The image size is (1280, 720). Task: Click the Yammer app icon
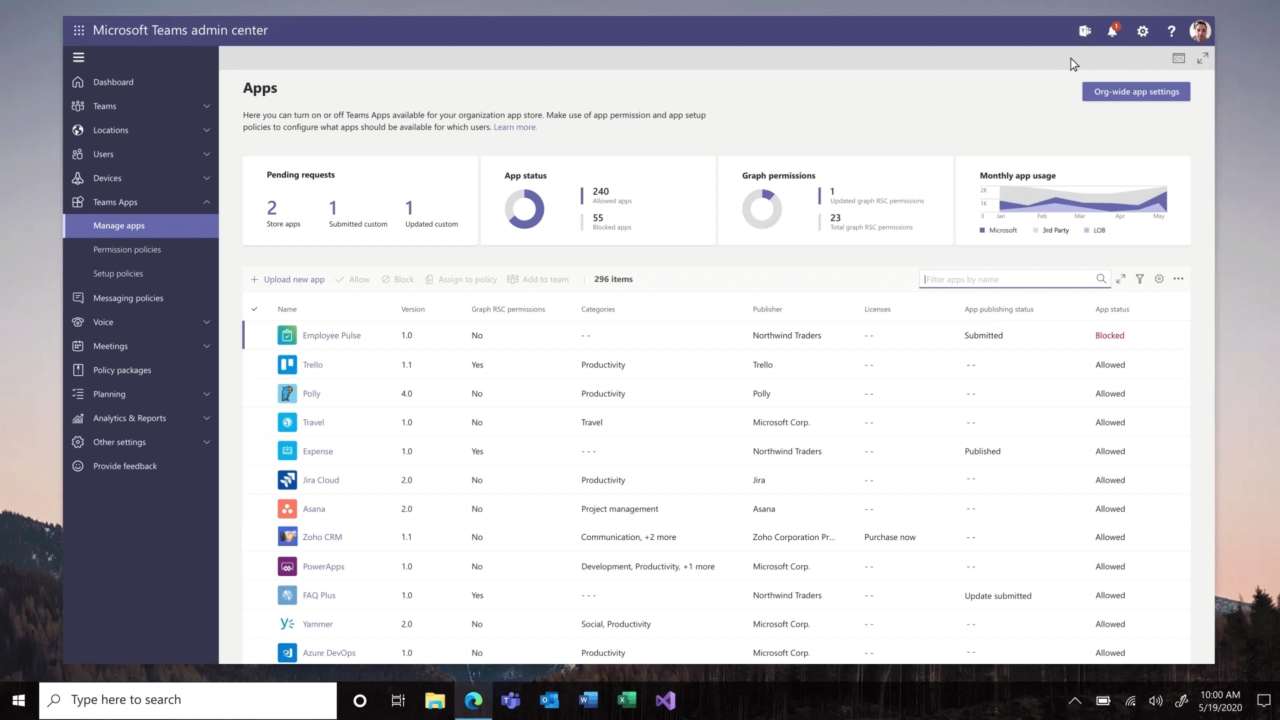coord(287,624)
